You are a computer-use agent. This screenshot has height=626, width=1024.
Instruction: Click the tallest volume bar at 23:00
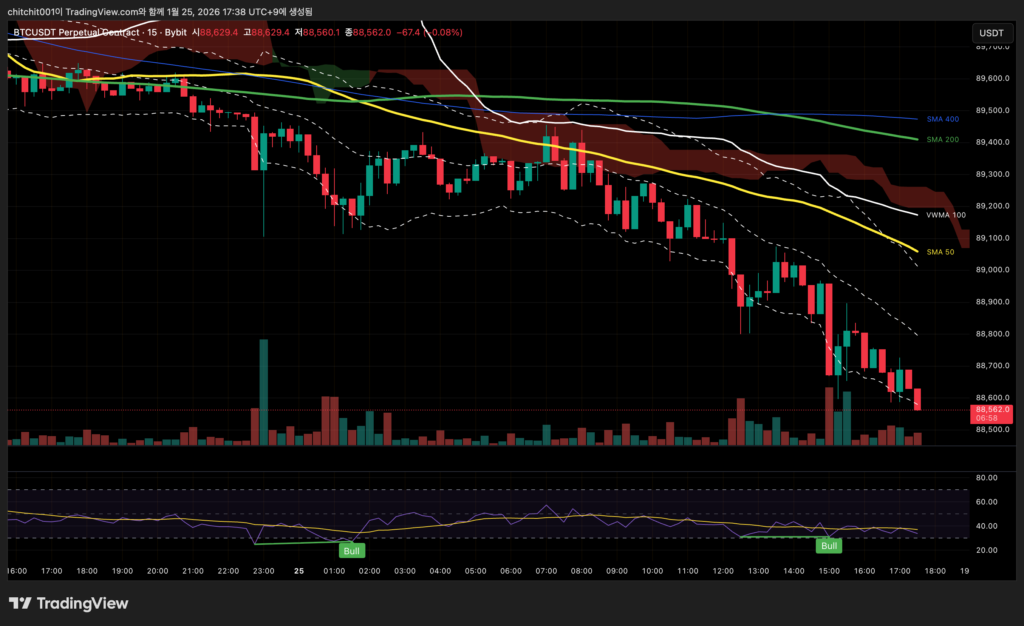(x=264, y=392)
